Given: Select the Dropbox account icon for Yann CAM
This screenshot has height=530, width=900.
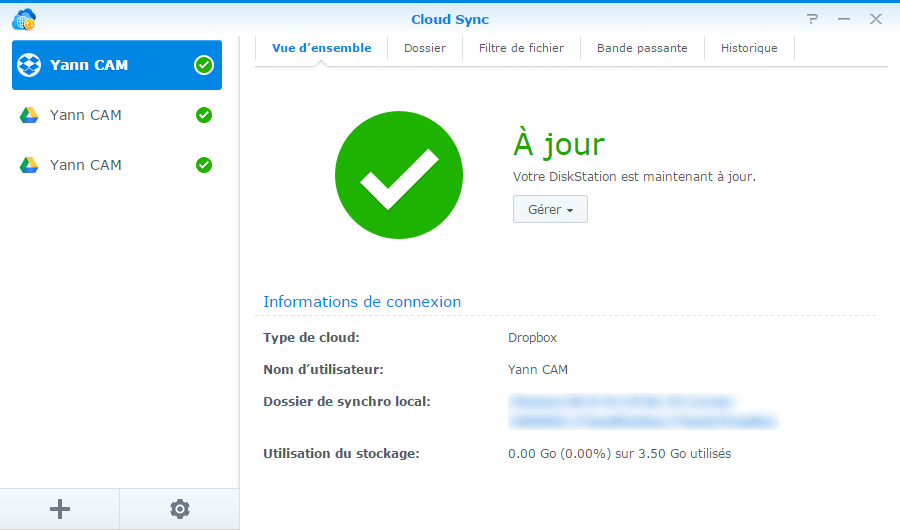Looking at the screenshot, I should point(29,65).
